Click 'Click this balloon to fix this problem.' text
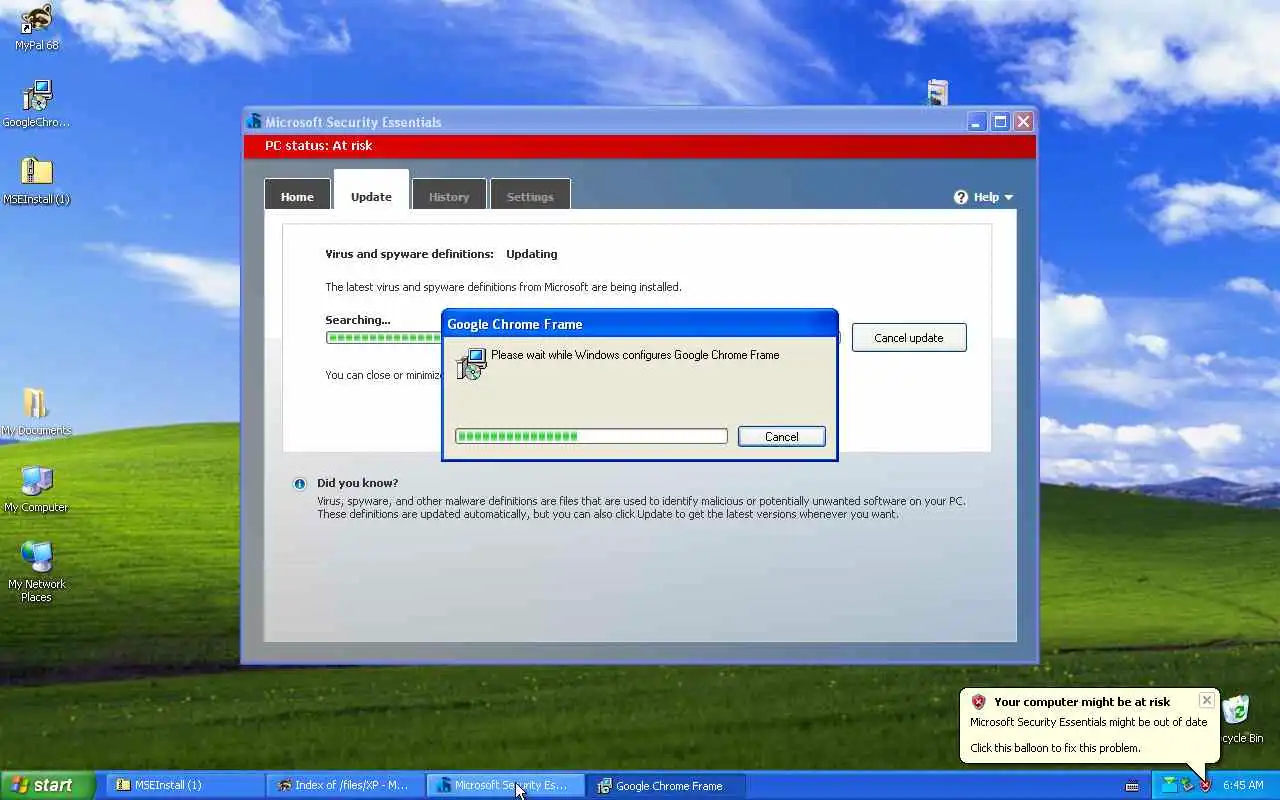This screenshot has width=1280, height=800. pyautogui.click(x=1055, y=748)
